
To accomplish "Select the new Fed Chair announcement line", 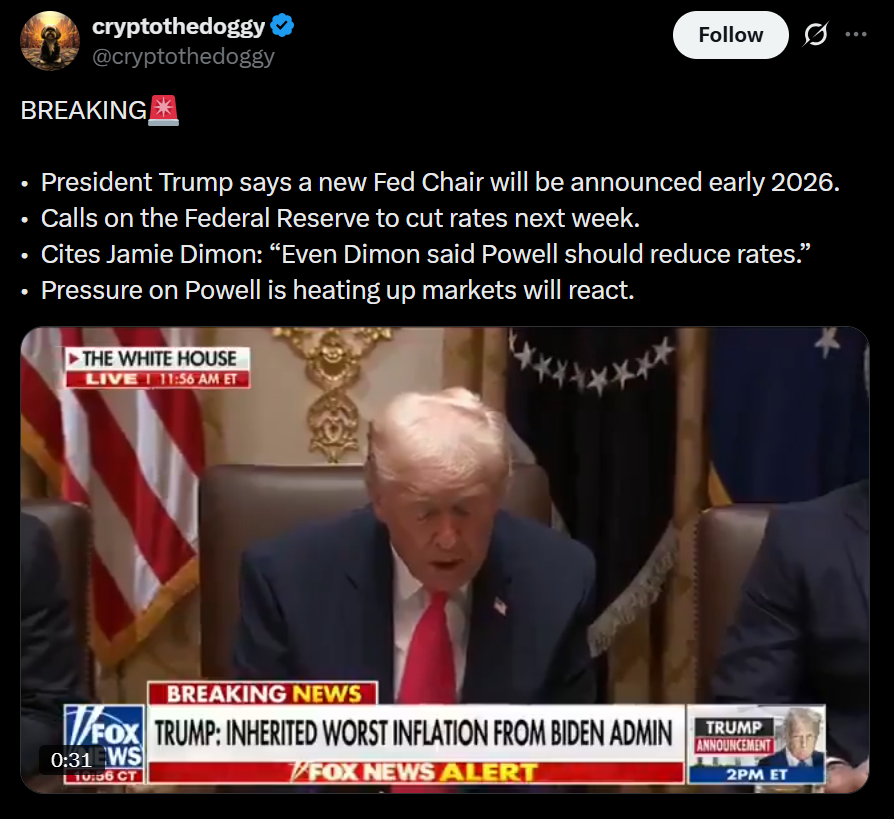I will click(x=440, y=183).
